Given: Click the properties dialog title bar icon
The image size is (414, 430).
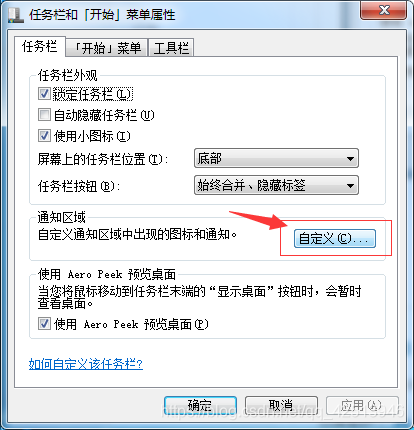Looking at the screenshot, I should pyautogui.click(x=16, y=15).
